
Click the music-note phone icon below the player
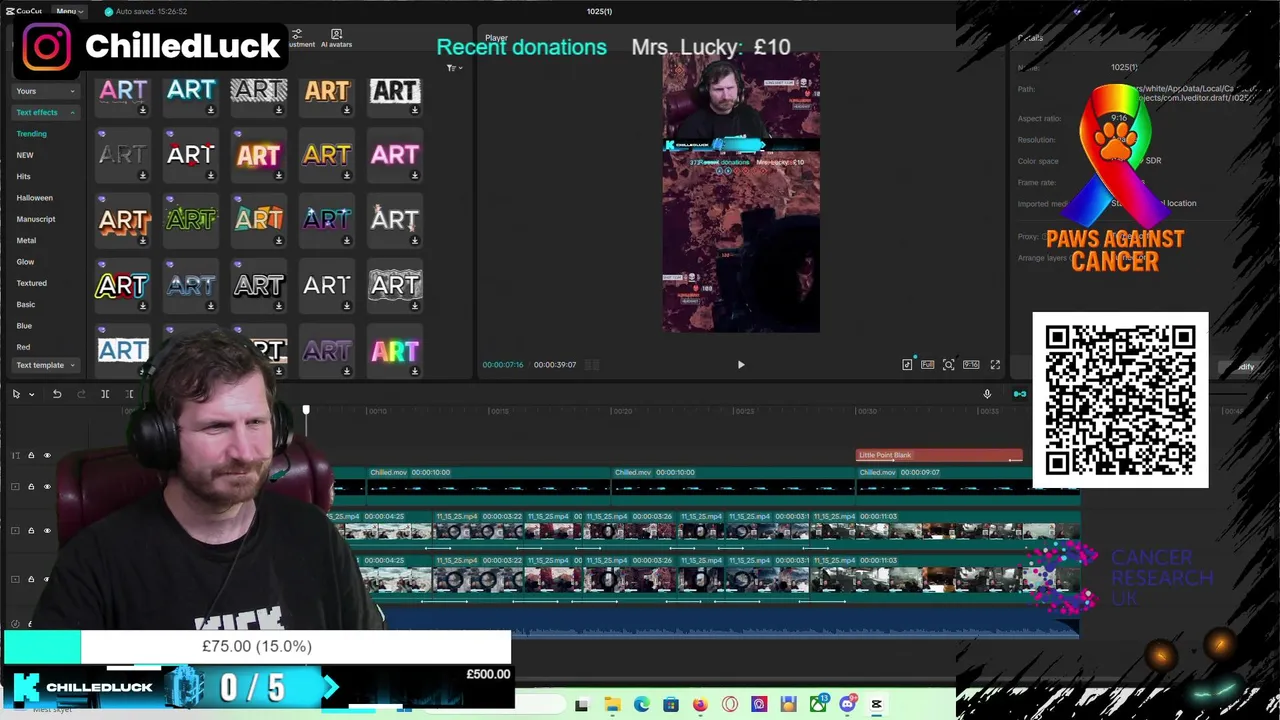[907, 365]
